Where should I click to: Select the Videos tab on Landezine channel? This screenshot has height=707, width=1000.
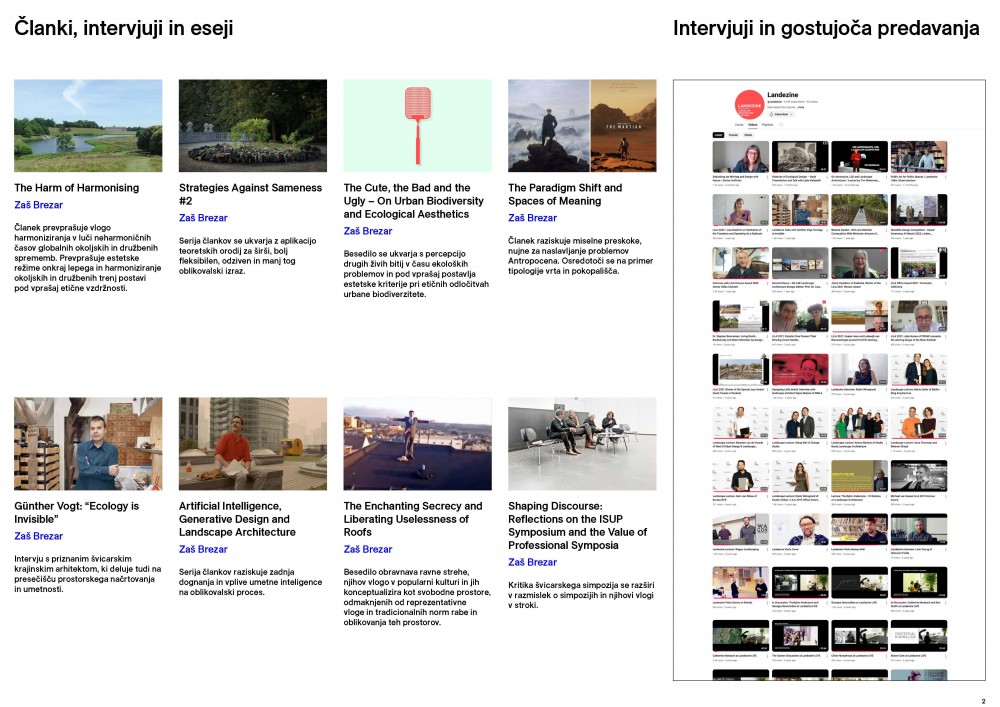[753, 125]
